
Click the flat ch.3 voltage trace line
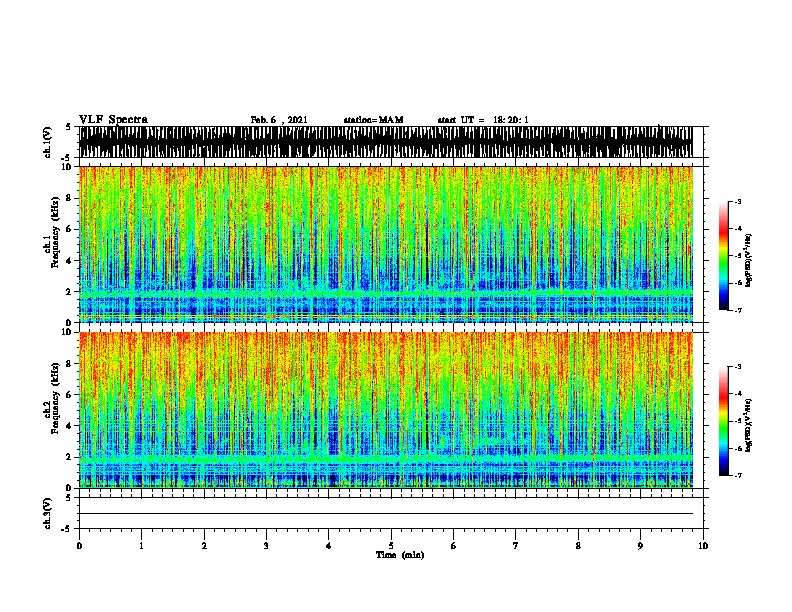[x=386, y=514]
